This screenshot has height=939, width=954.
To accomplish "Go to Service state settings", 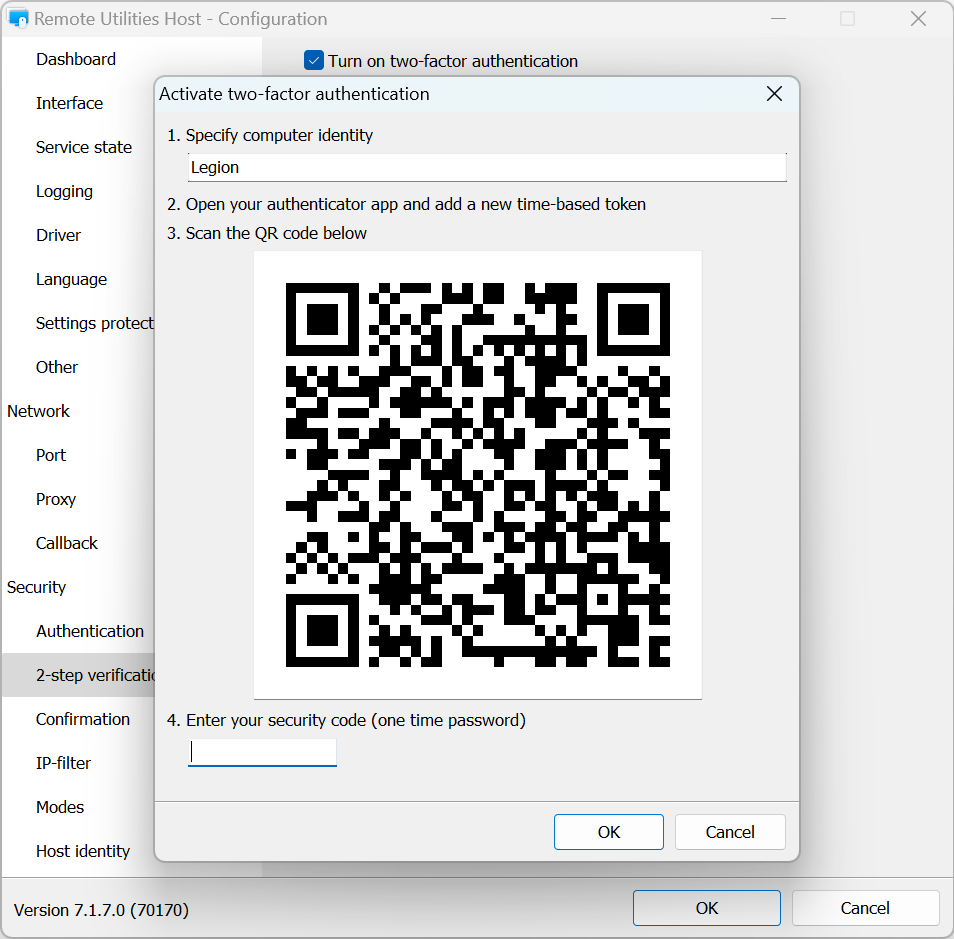I will 84,147.
